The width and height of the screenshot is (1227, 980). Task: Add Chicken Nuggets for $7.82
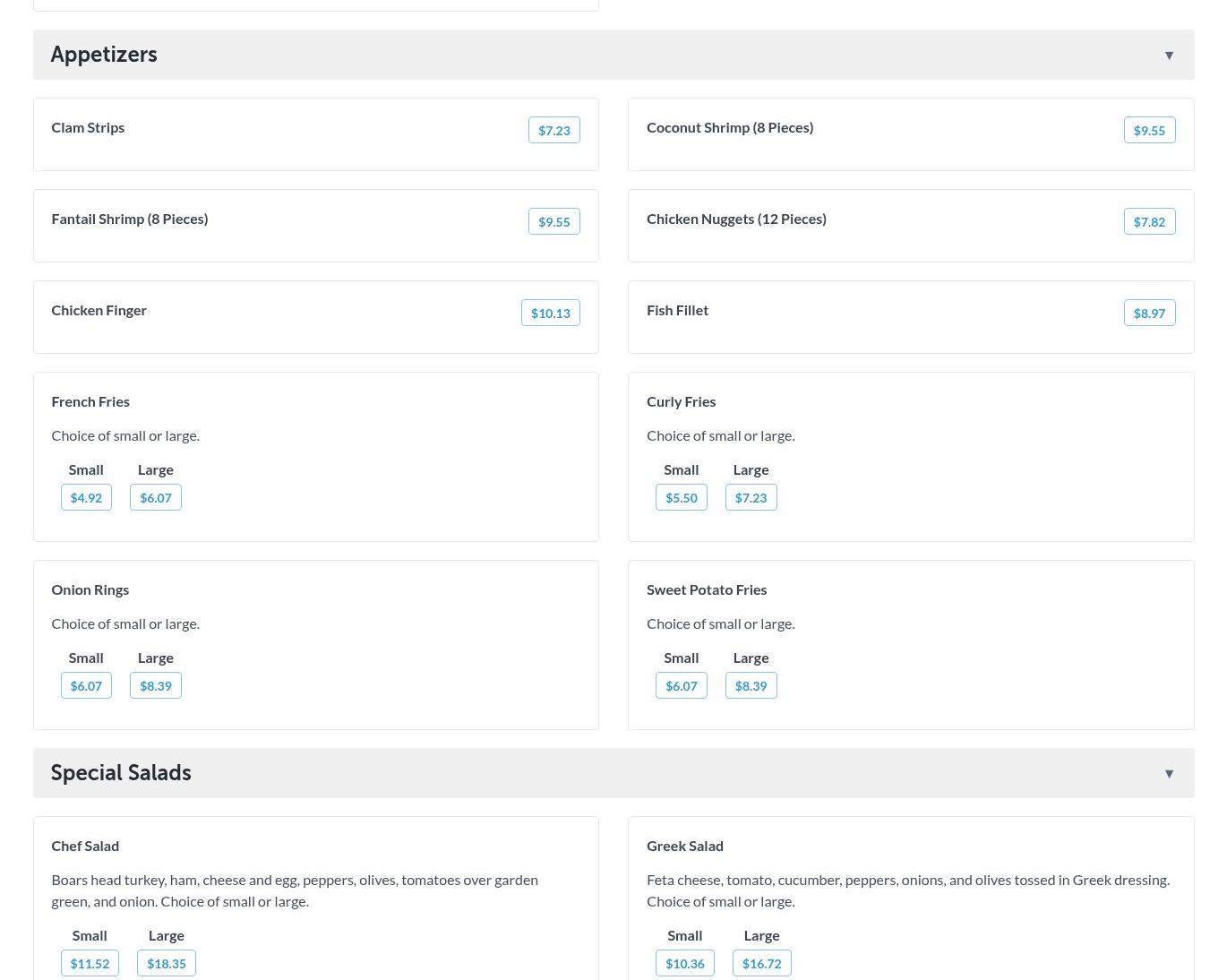(1149, 222)
